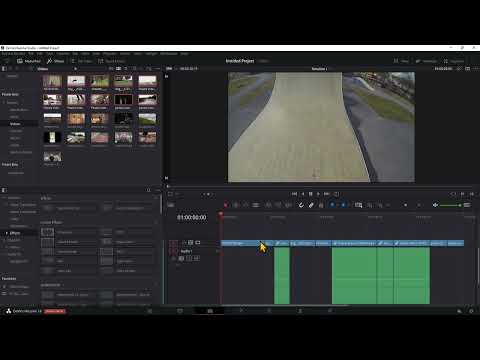Select the Blade Edit Mode tool
Viewport: 480px width, 360px height.
pos(256,205)
